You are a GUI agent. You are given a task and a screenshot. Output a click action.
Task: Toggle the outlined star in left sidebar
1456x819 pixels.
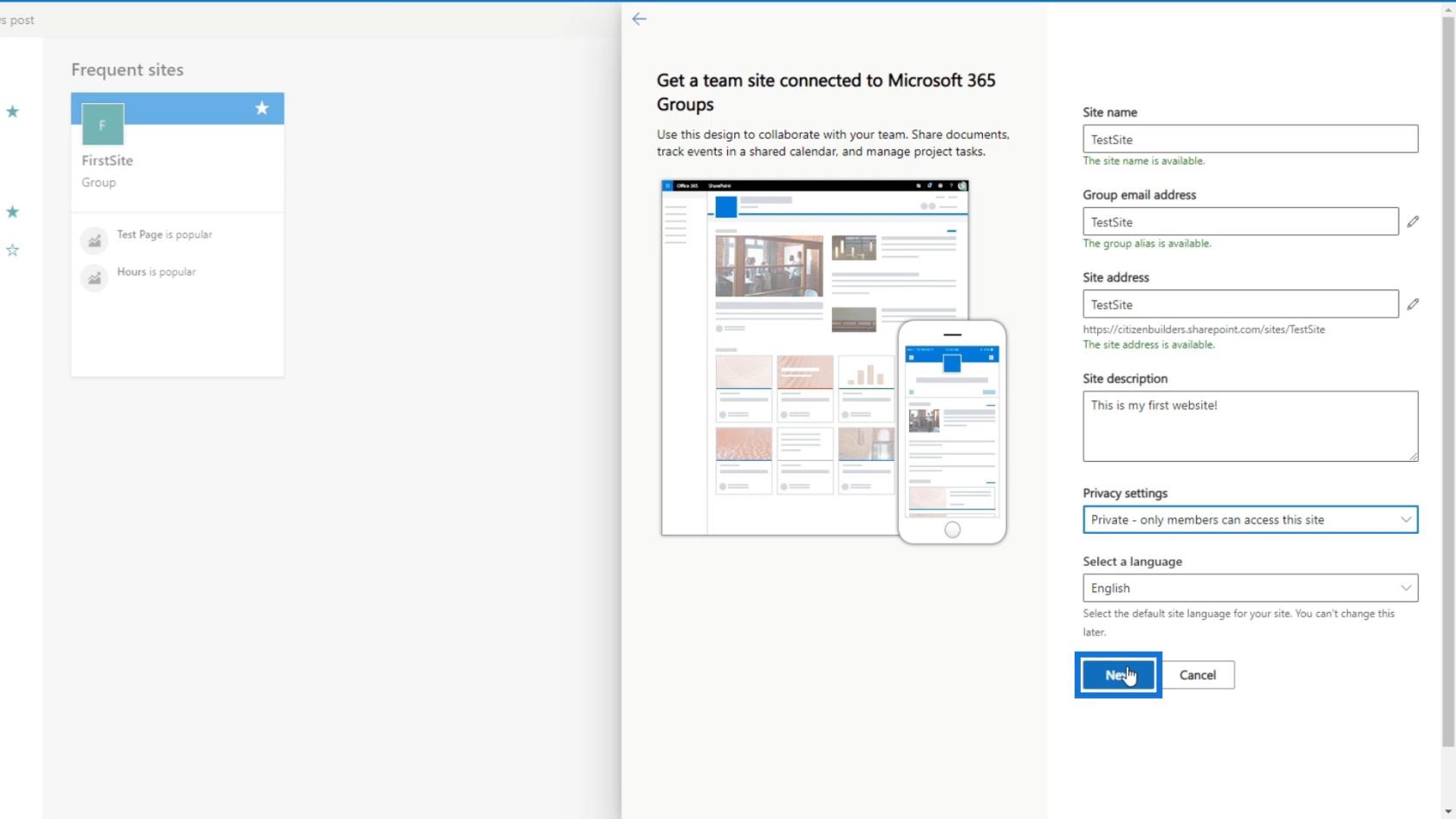pyautogui.click(x=12, y=250)
